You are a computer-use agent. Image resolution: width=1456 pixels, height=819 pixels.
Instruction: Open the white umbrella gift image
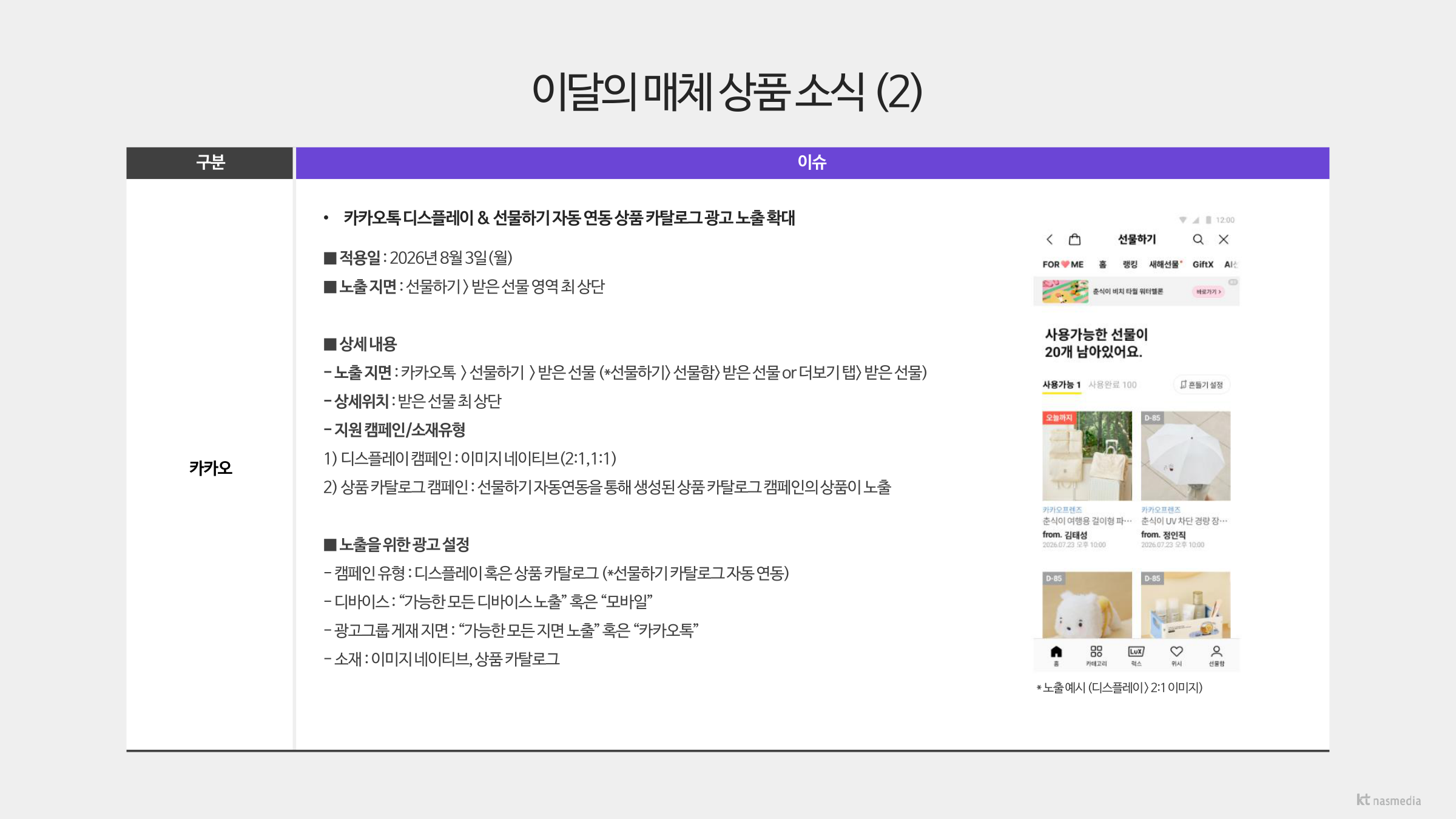pos(1185,456)
